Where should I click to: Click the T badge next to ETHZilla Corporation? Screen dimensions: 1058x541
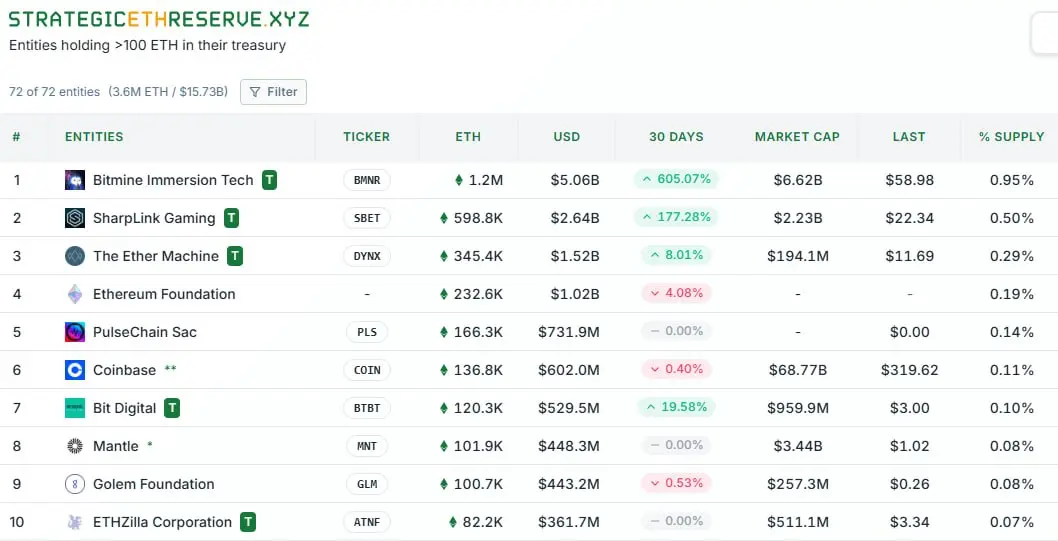[x=248, y=522]
